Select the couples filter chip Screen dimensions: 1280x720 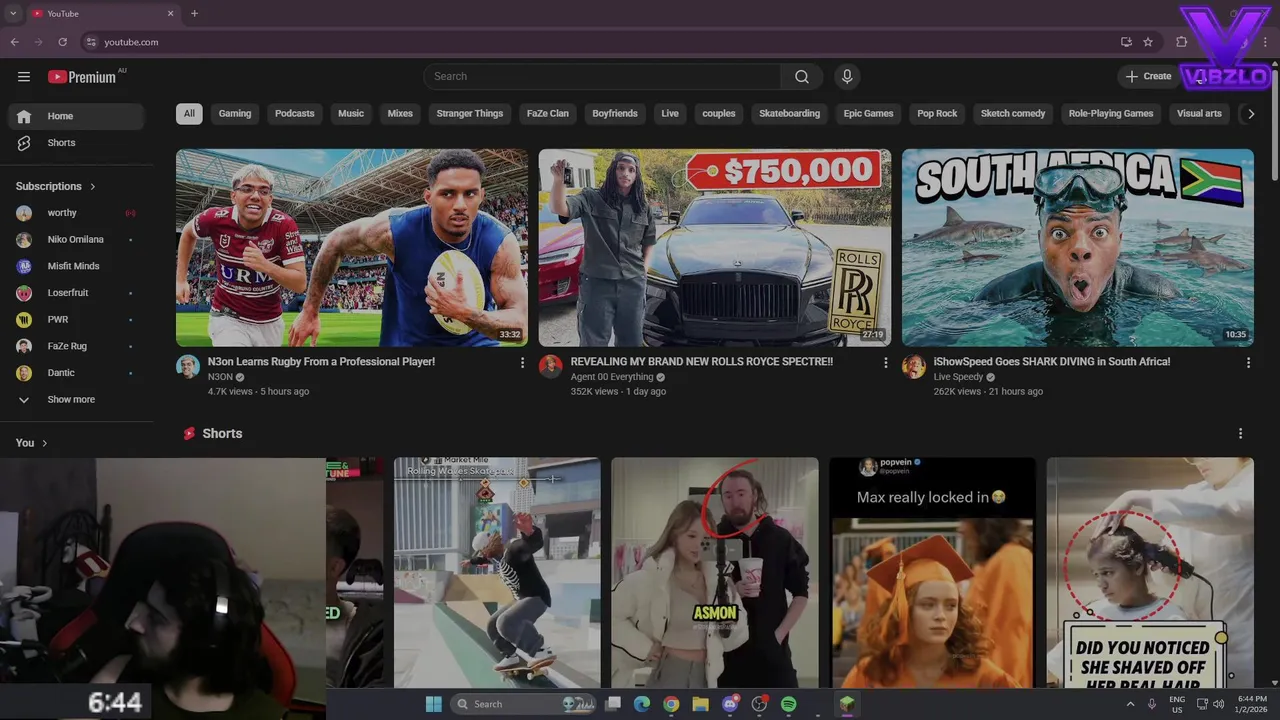(719, 114)
